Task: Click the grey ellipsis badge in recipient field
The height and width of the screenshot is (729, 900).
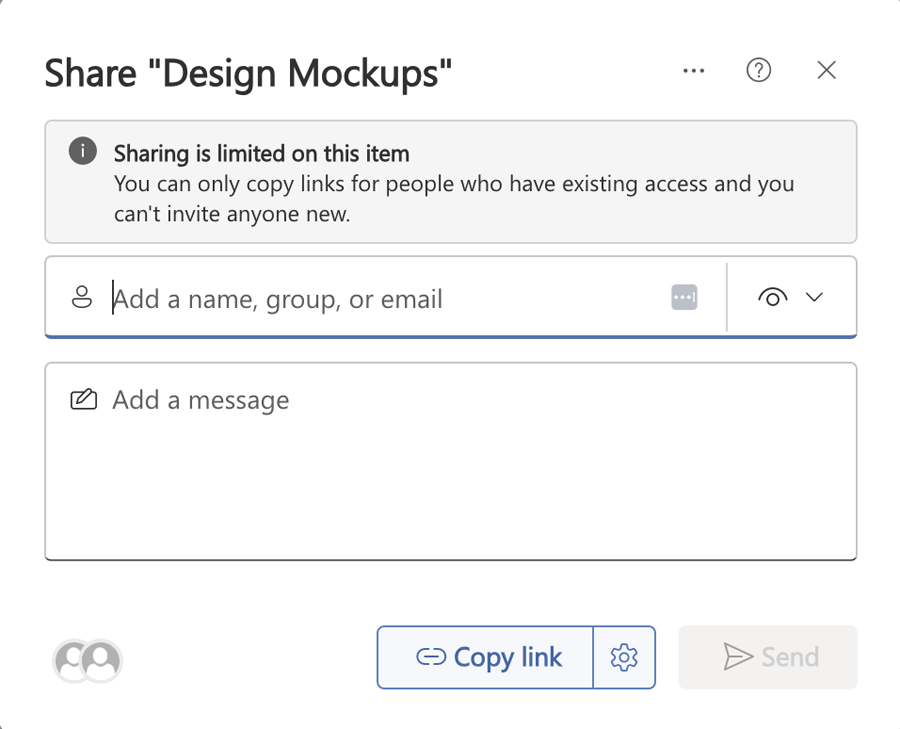Action: pos(684,297)
